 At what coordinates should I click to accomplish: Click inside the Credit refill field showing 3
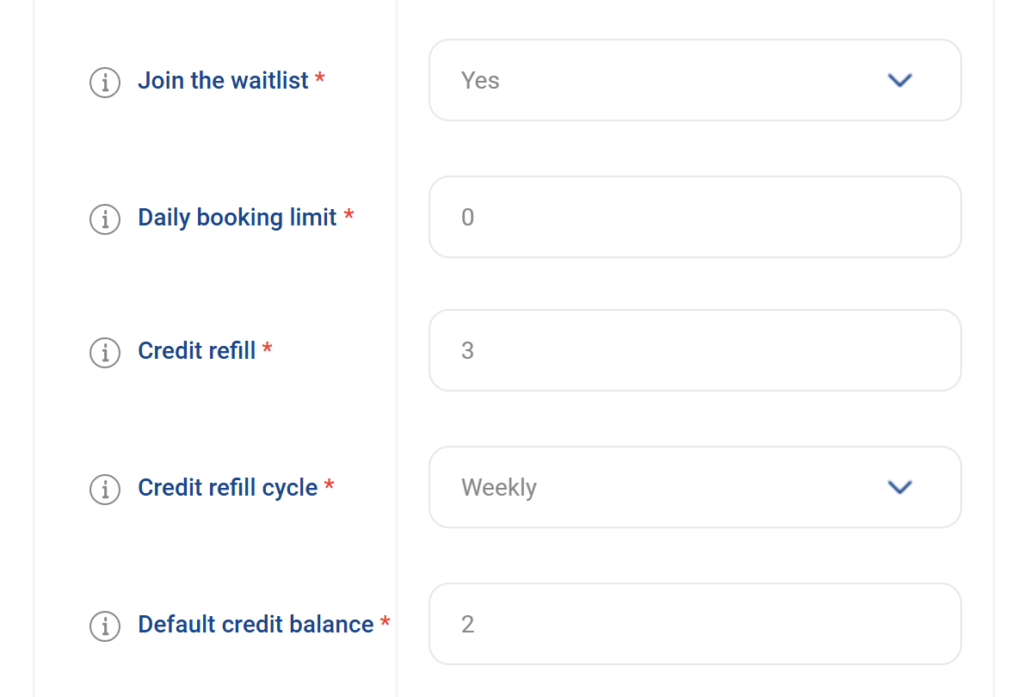[x=694, y=351]
